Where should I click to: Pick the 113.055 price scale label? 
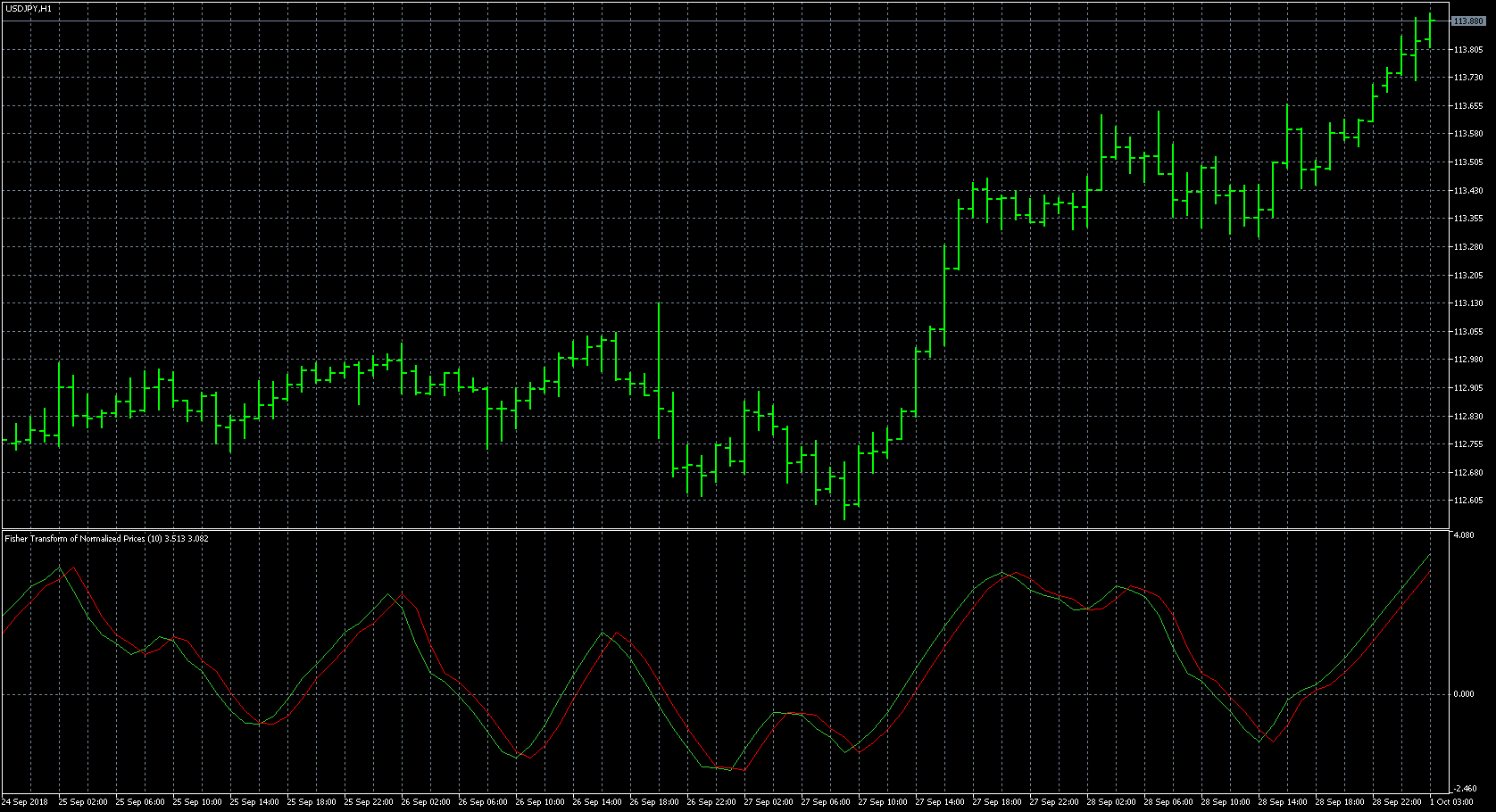(x=1469, y=332)
